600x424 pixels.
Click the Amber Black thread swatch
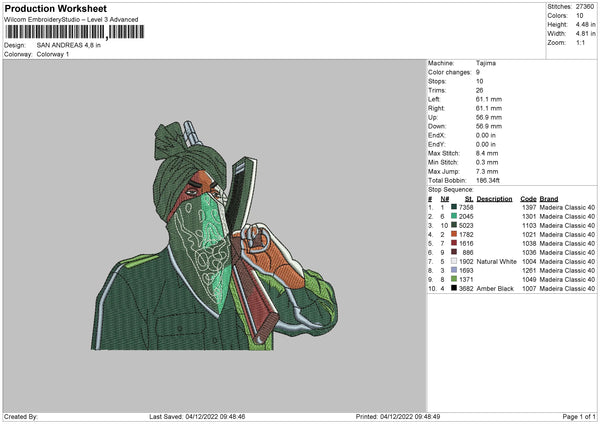click(454, 288)
